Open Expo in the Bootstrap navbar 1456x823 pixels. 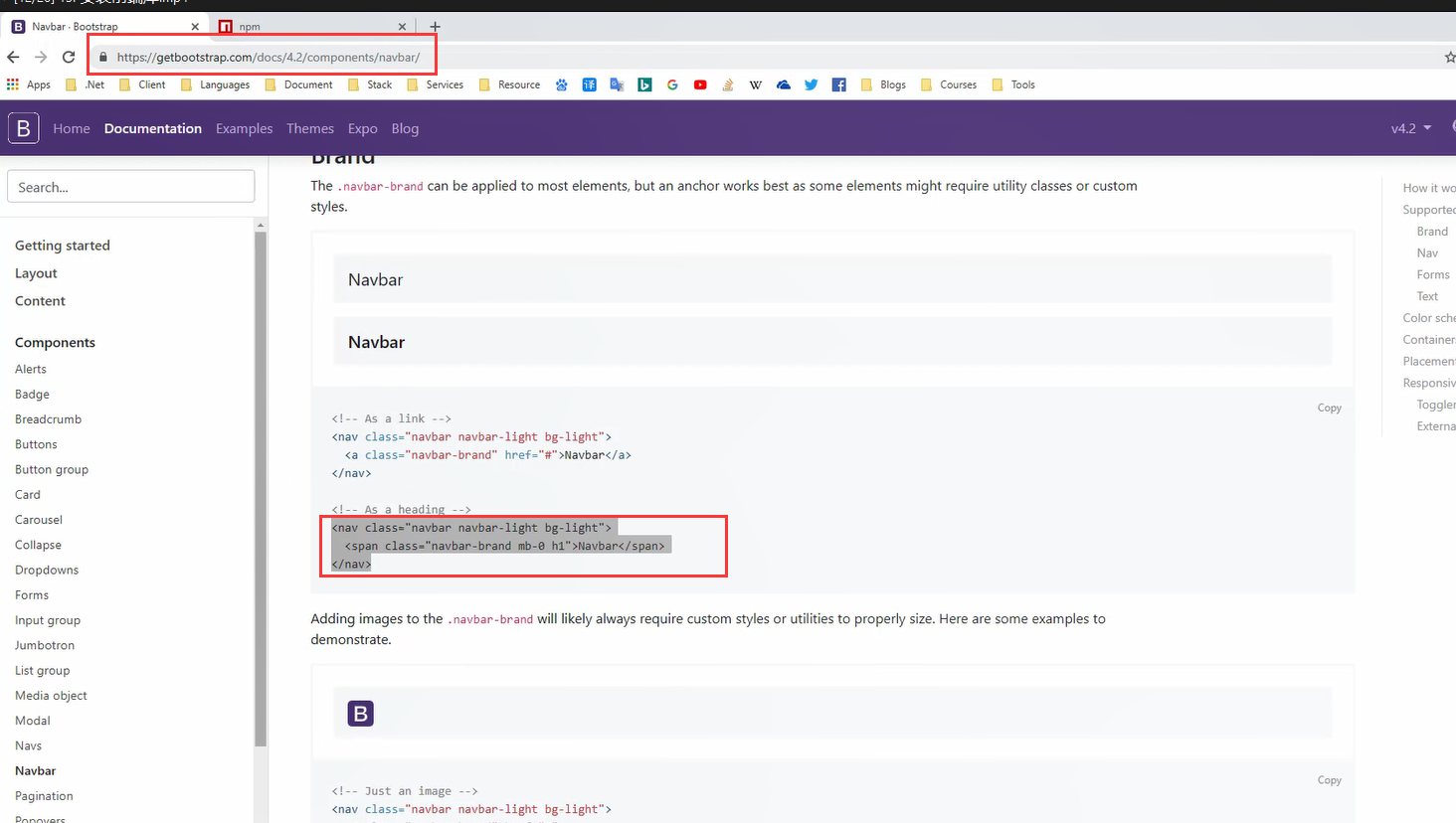tap(363, 128)
